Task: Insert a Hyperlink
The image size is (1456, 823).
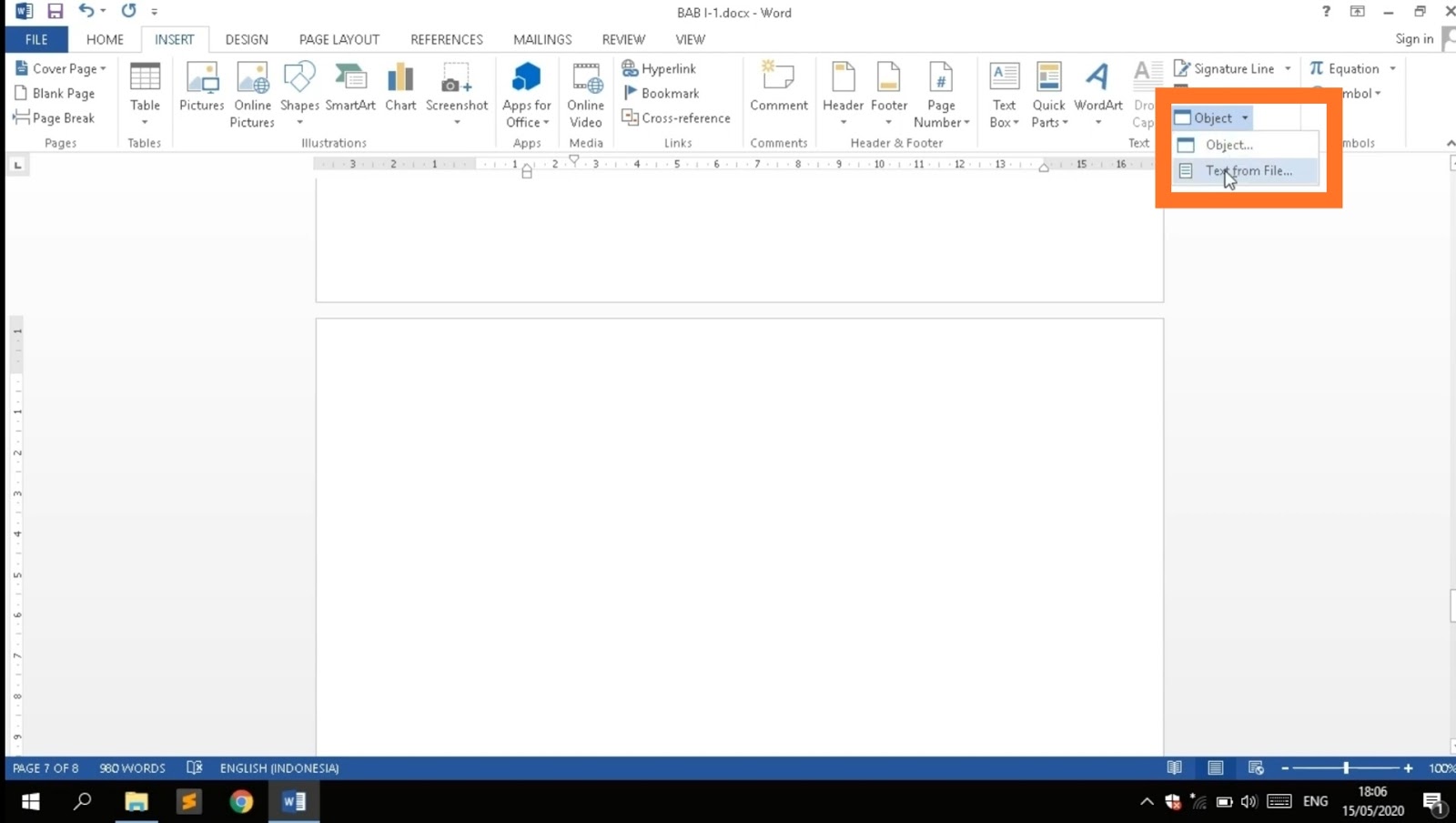Action: point(659,68)
